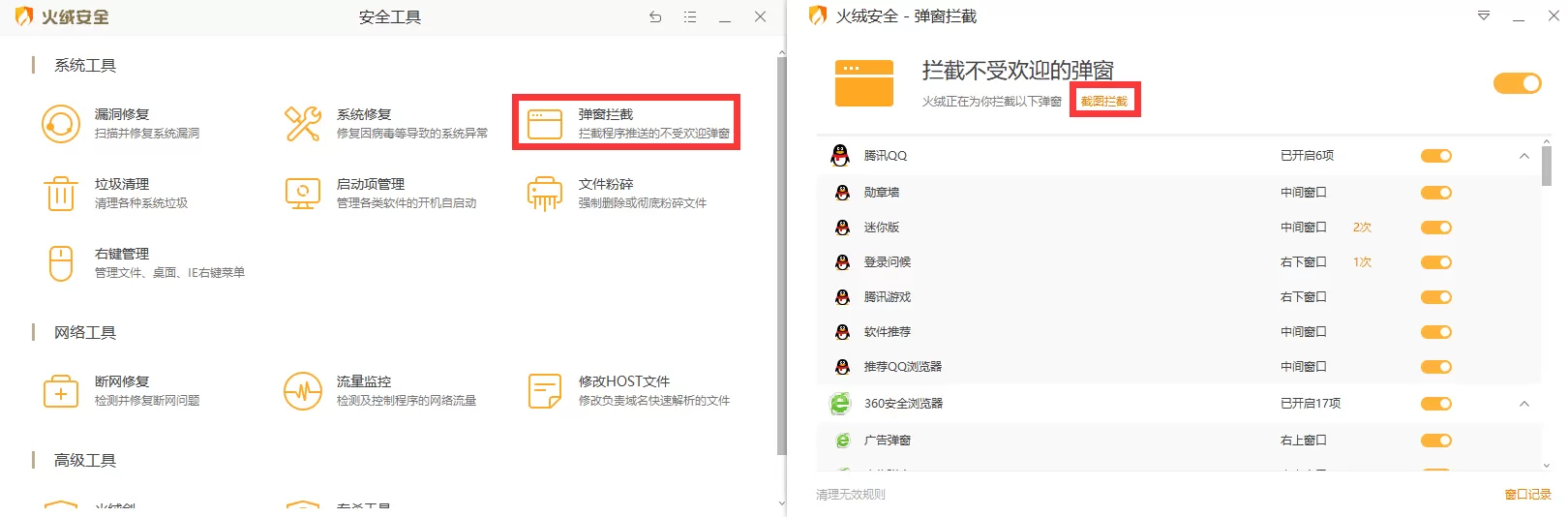1568x517 pixels.
Task: Click the 漏洞修复 tool label
Action: tap(122, 114)
